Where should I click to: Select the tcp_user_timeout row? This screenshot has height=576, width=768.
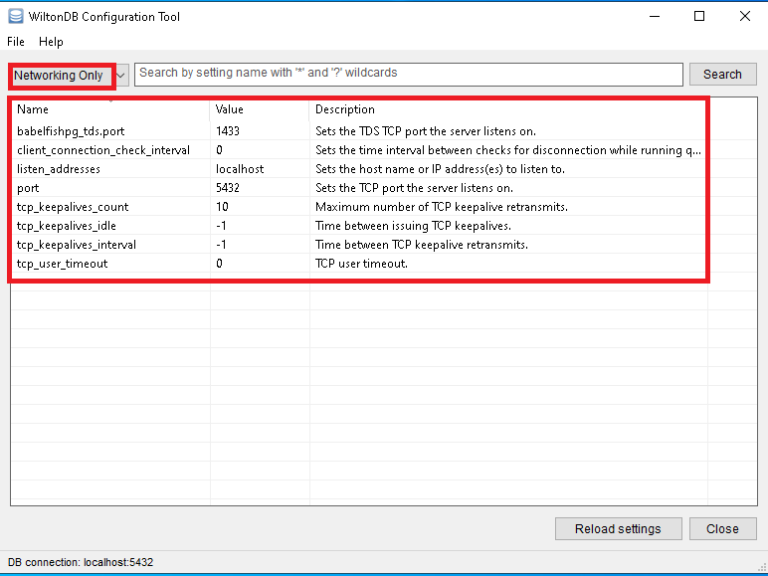pyautogui.click(x=62, y=264)
